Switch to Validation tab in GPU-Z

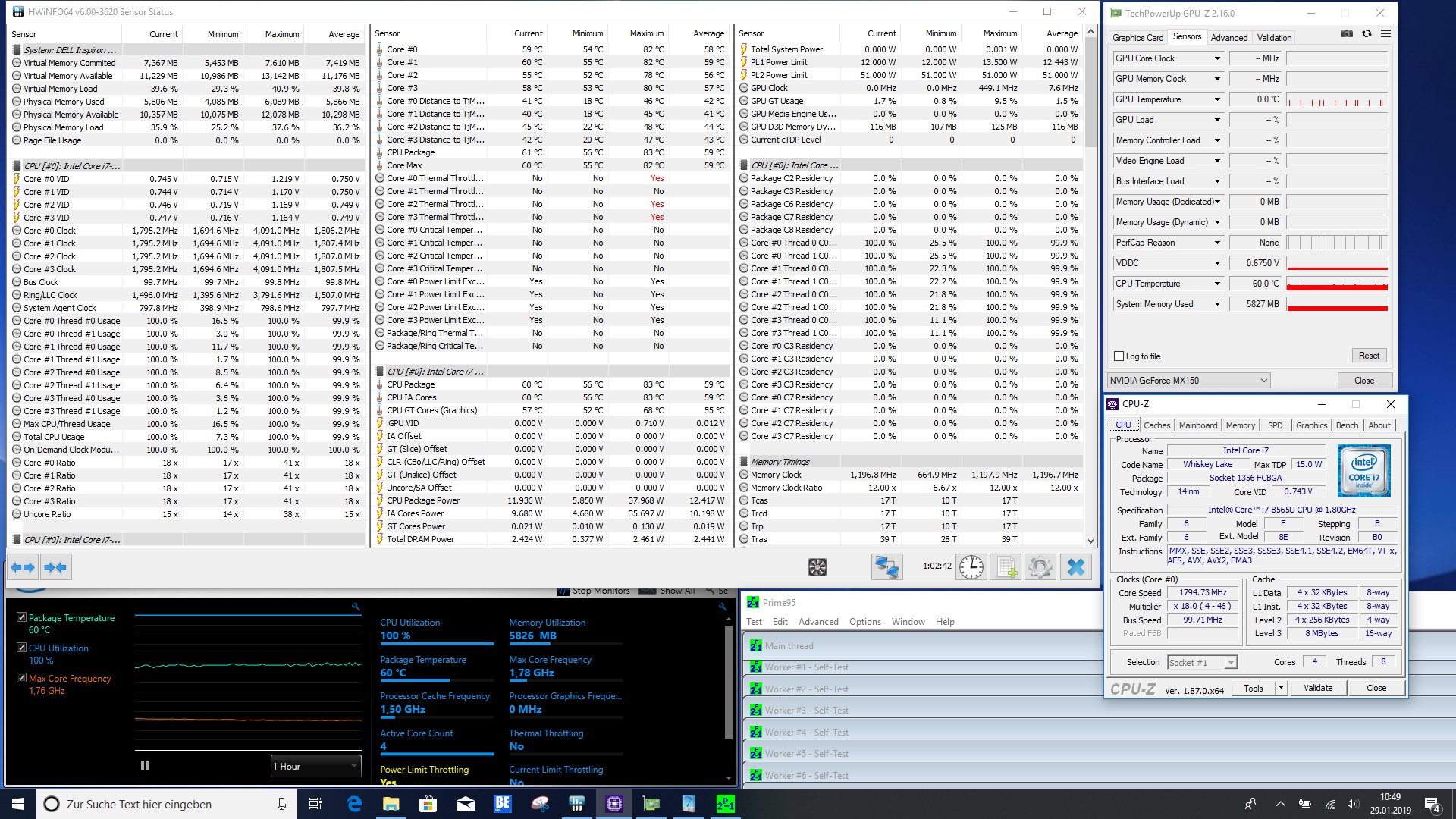[1274, 38]
